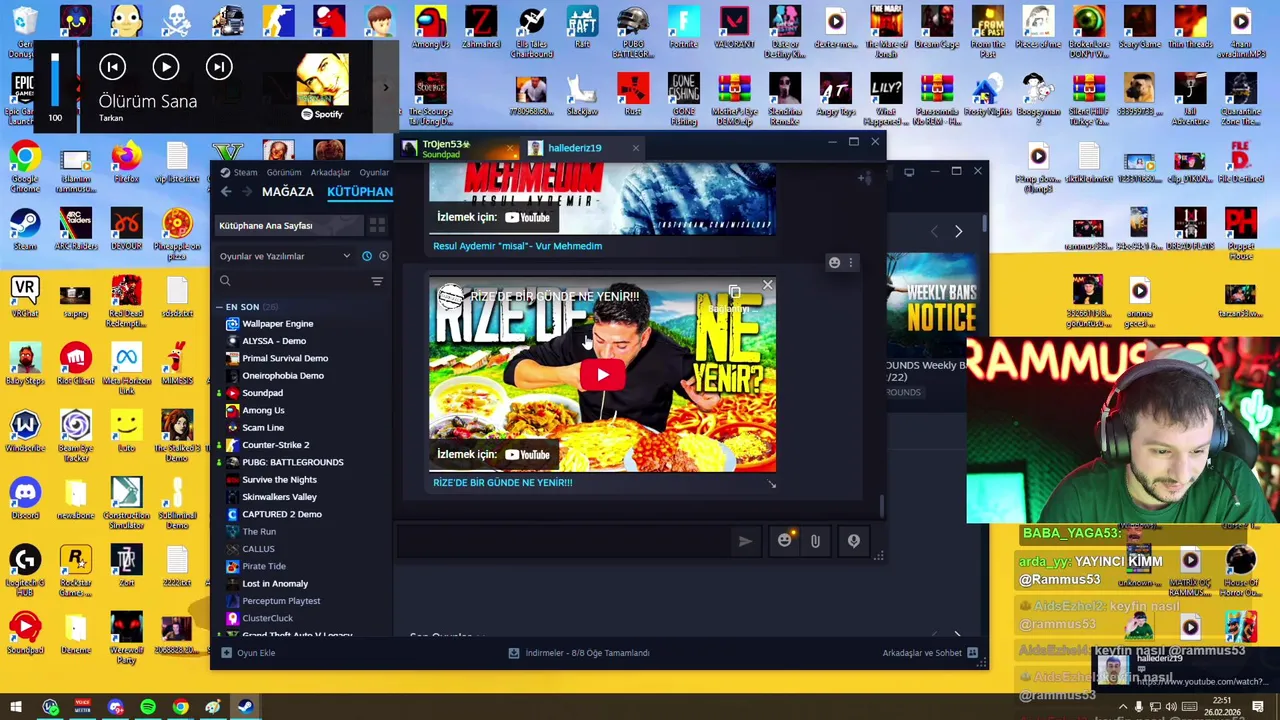The width and height of the screenshot is (1280, 720).
Task: Close the embedded RİZE'DE video preview
Action: [x=767, y=286]
